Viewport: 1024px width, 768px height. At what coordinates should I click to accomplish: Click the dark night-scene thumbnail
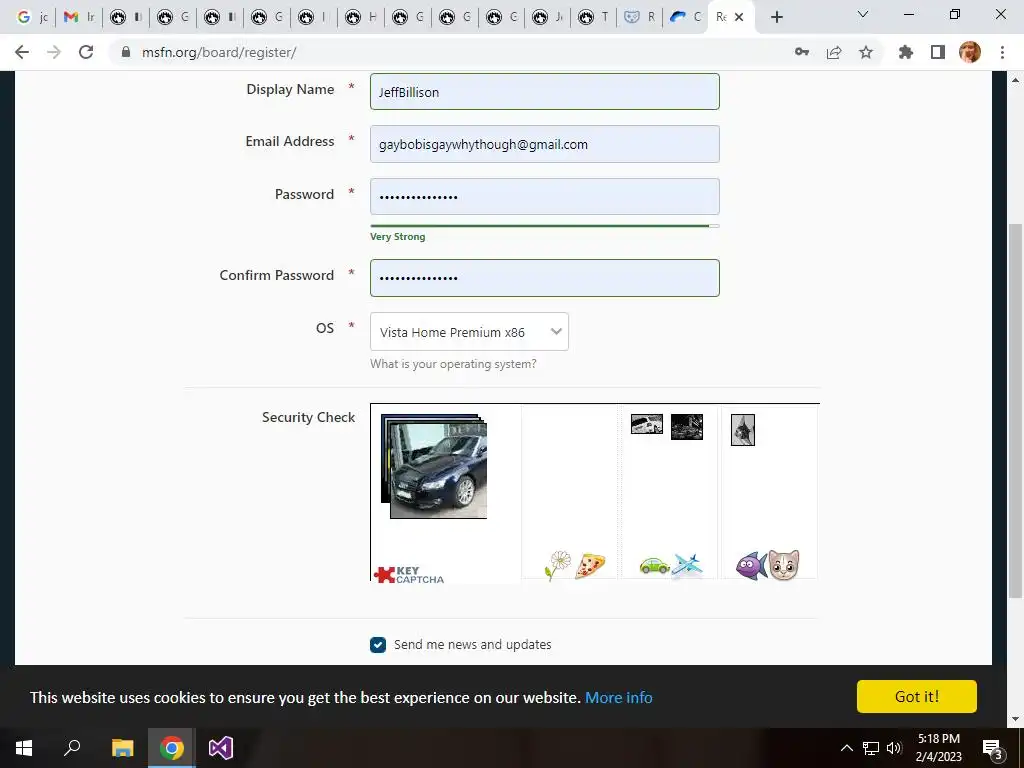point(687,426)
